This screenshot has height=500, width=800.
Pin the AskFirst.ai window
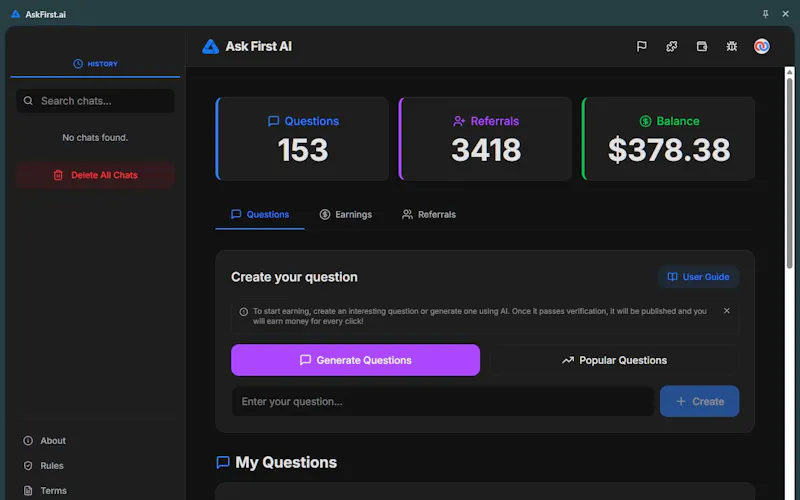point(765,14)
